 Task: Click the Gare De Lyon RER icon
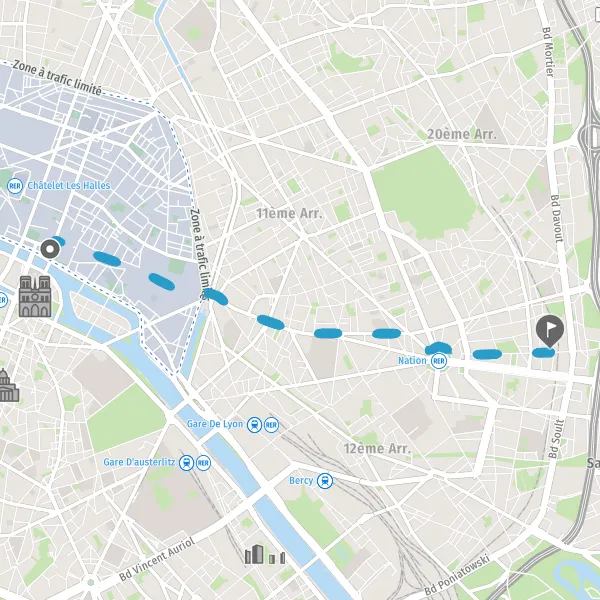(271, 425)
